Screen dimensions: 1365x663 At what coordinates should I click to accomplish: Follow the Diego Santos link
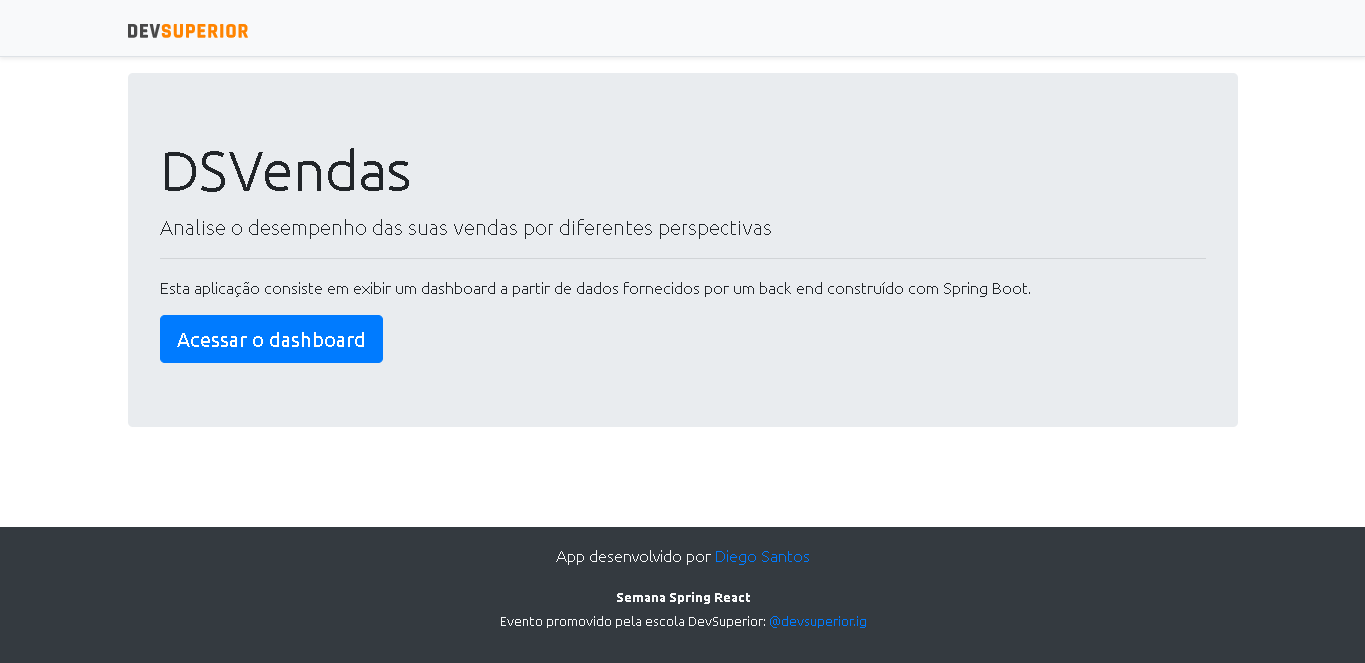click(x=762, y=557)
